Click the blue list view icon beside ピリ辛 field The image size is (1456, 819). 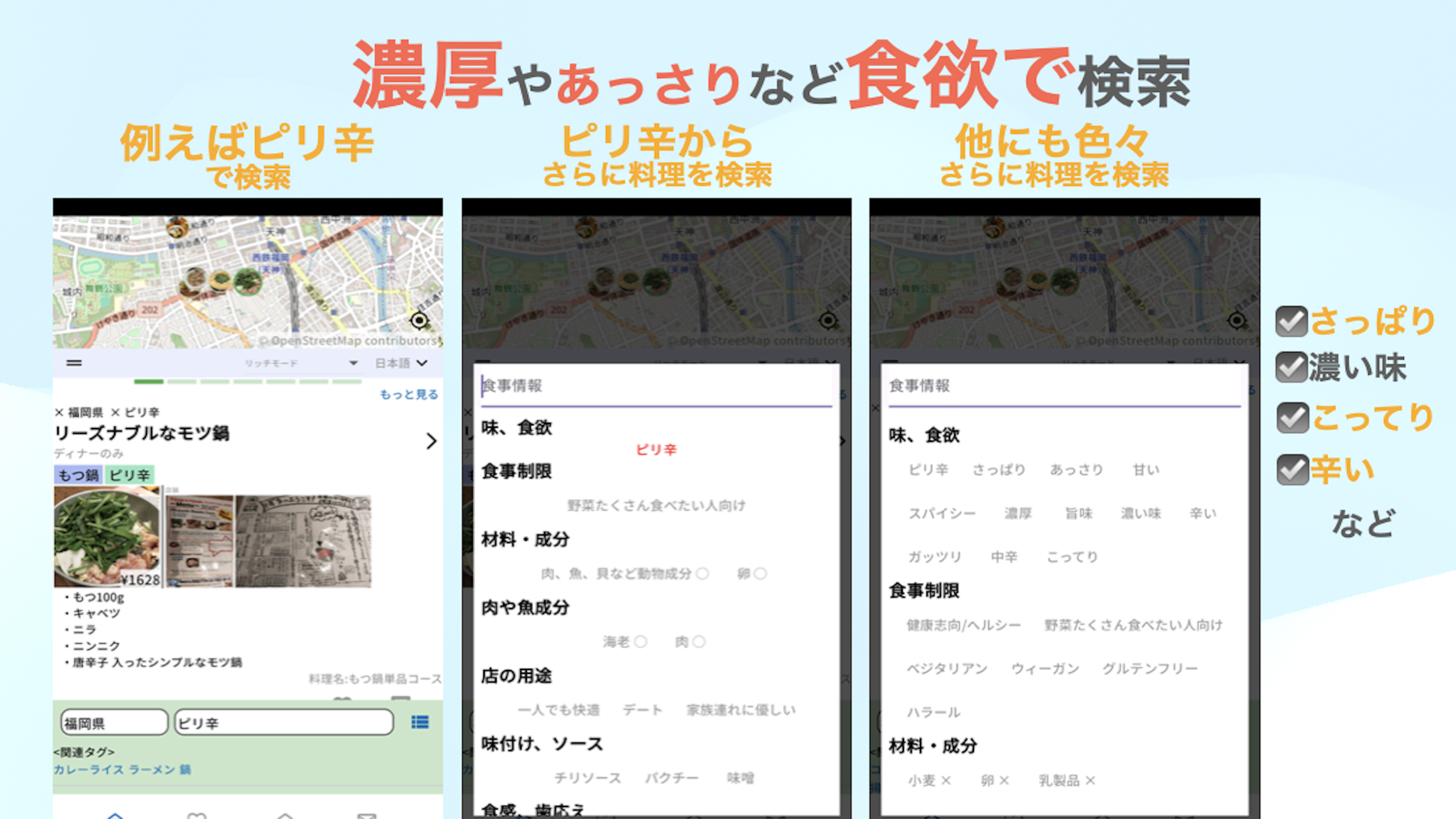[x=420, y=723]
